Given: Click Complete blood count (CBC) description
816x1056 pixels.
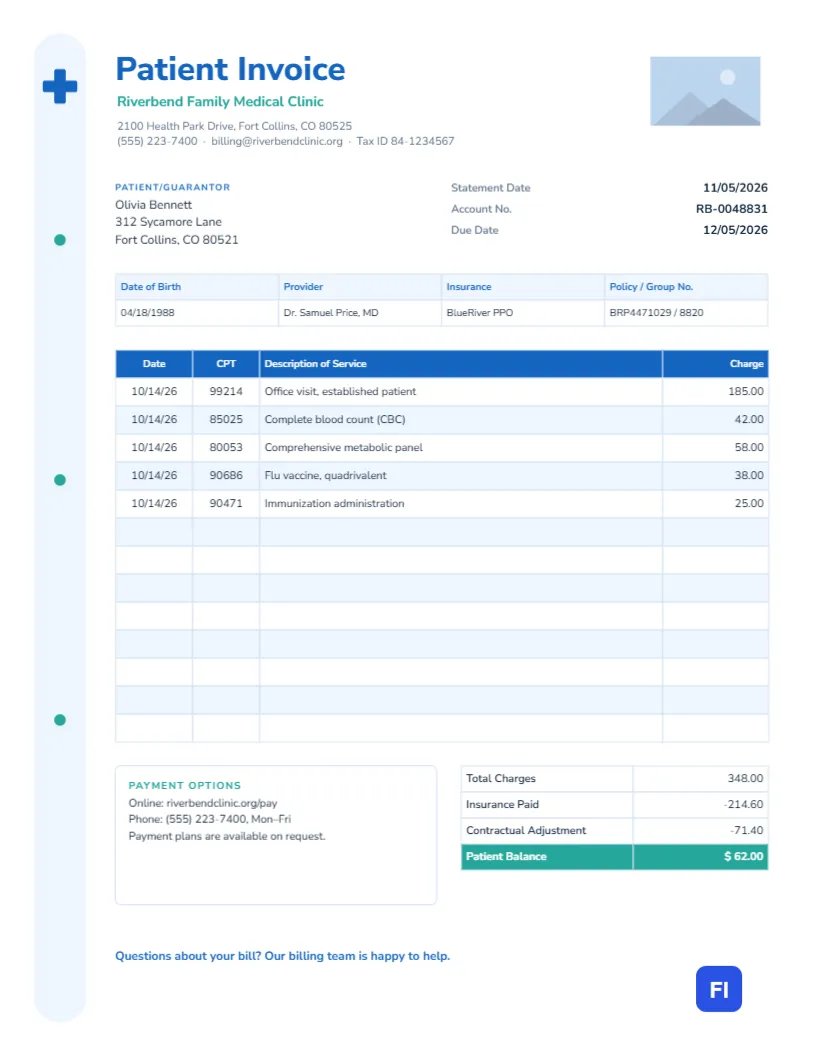Looking at the screenshot, I should point(335,420).
